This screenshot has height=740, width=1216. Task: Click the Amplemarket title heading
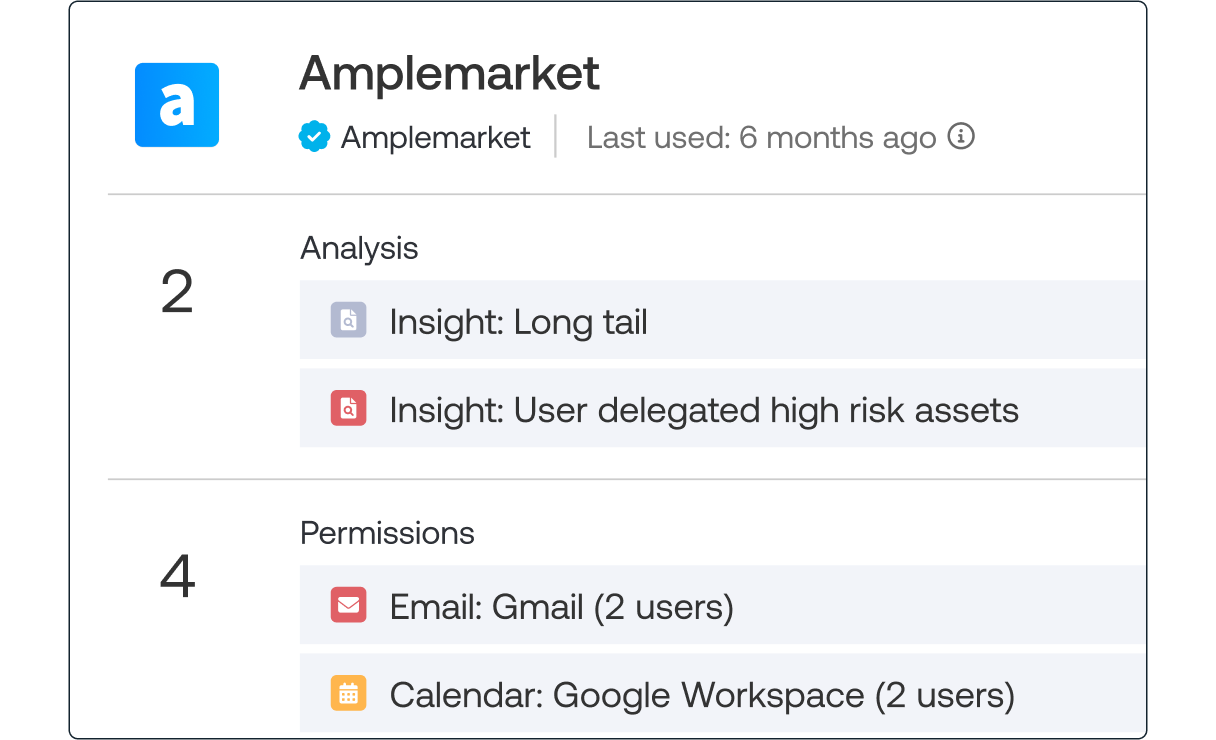(449, 73)
